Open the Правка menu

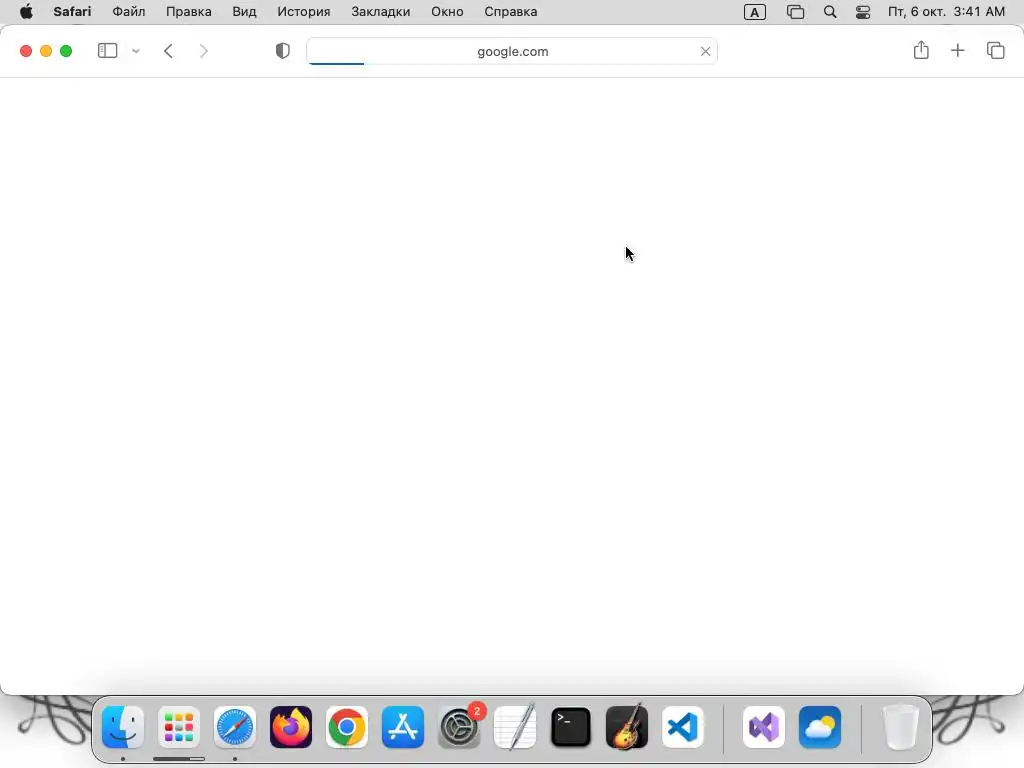pyautogui.click(x=189, y=12)
